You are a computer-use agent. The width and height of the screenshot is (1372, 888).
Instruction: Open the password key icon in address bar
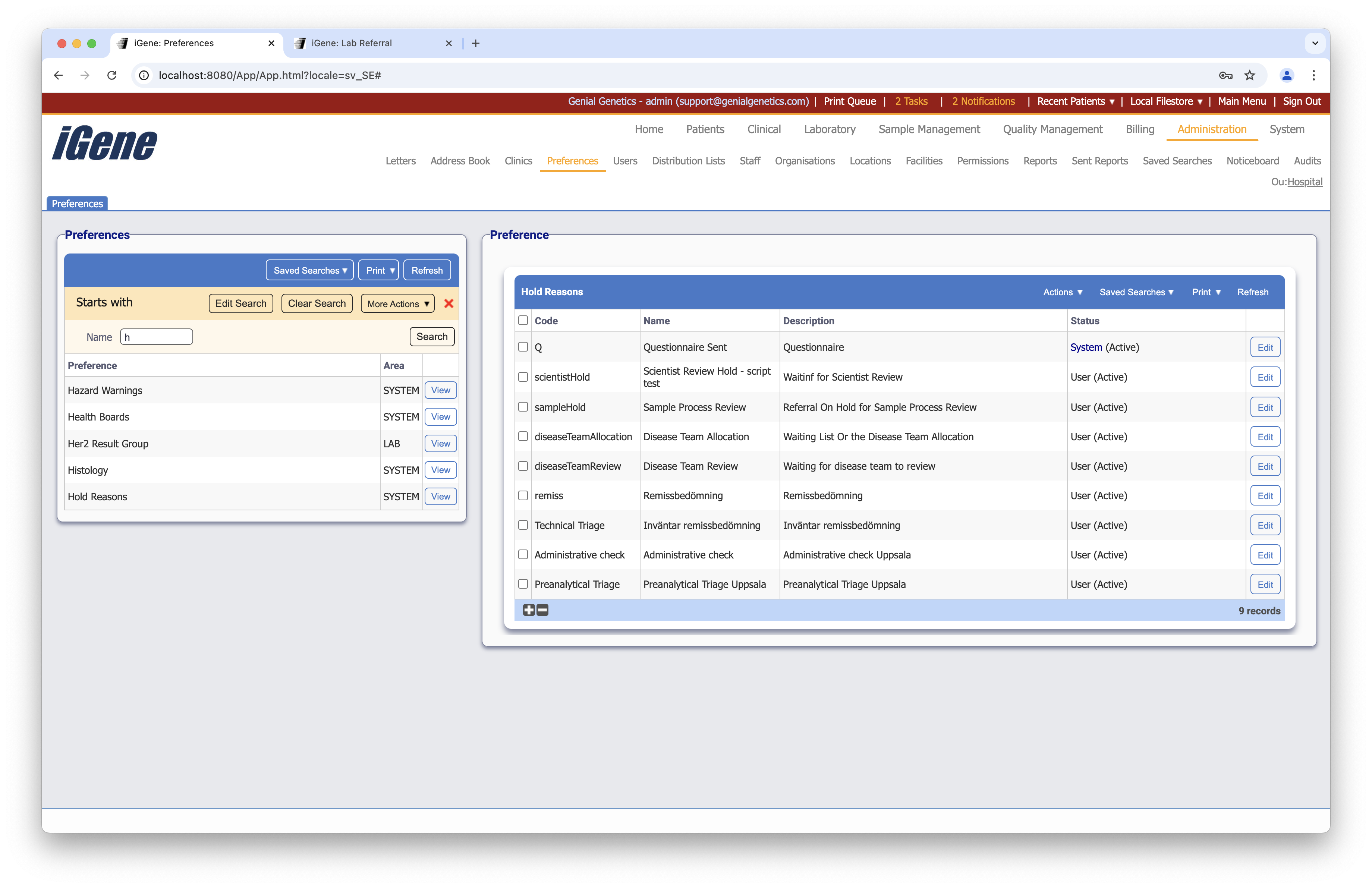point(1225,75)
